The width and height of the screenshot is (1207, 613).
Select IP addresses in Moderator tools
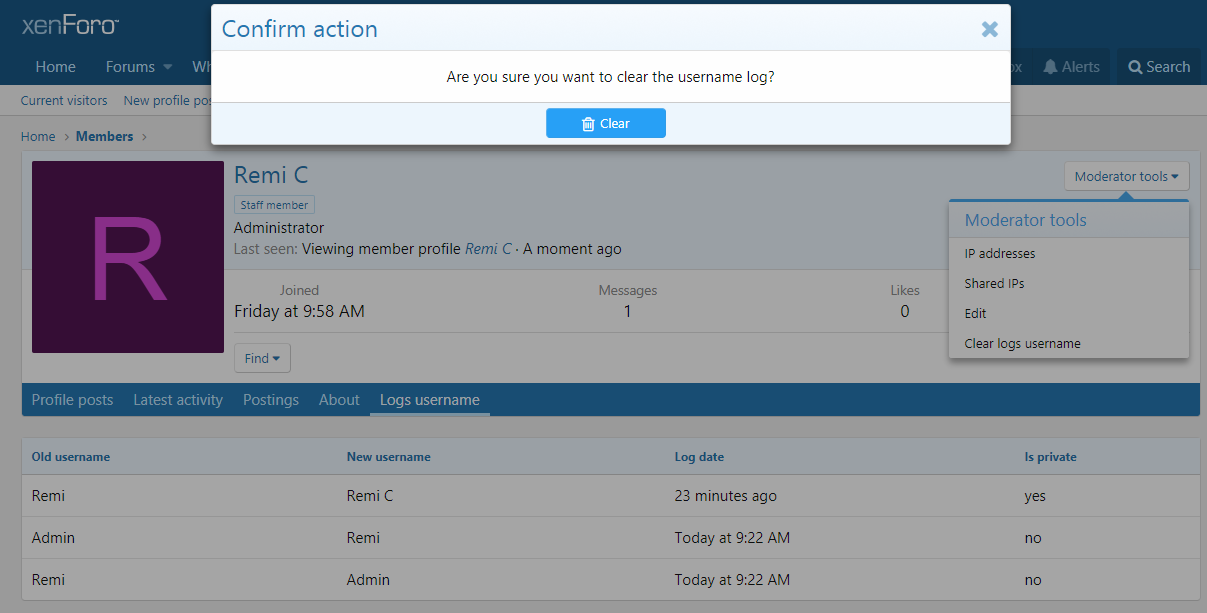(999, 254)
